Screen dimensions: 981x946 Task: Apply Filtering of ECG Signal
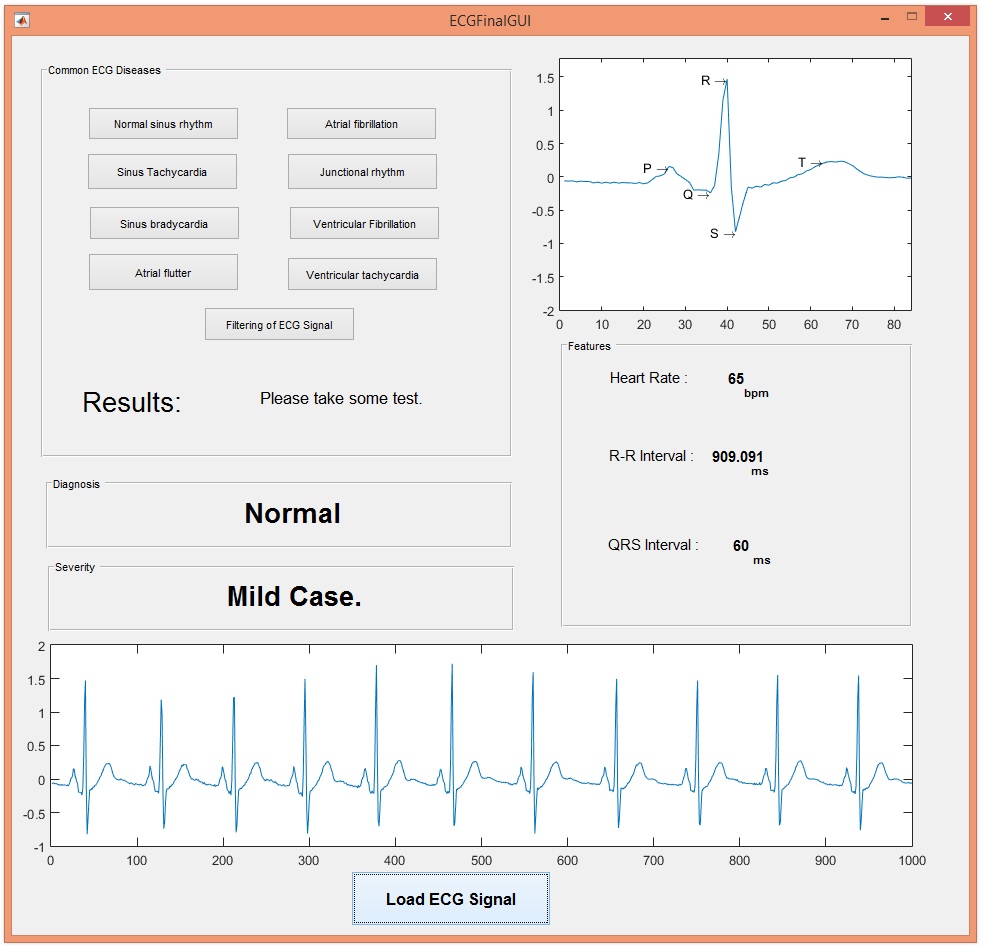point(278,323)
